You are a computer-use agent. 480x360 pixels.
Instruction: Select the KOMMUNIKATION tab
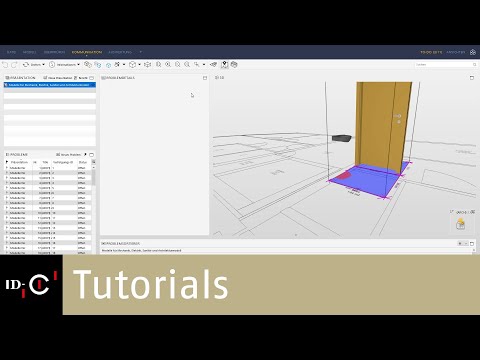click(87, 52)
